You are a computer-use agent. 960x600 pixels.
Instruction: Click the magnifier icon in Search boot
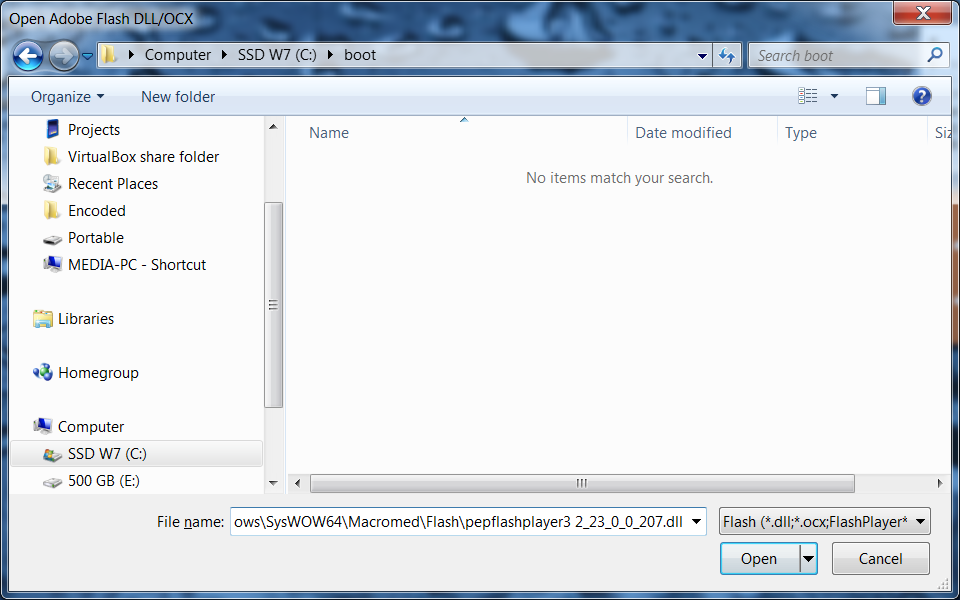(x=934, y=55)
